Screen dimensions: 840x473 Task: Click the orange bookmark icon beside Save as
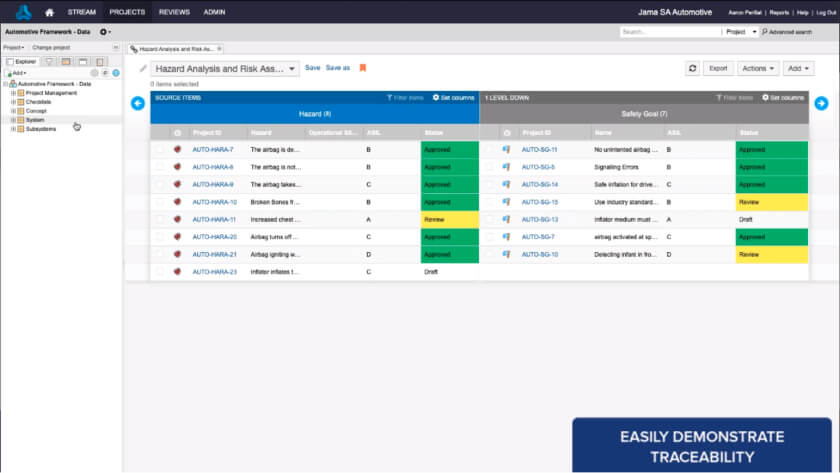click(x=362, y=68)
